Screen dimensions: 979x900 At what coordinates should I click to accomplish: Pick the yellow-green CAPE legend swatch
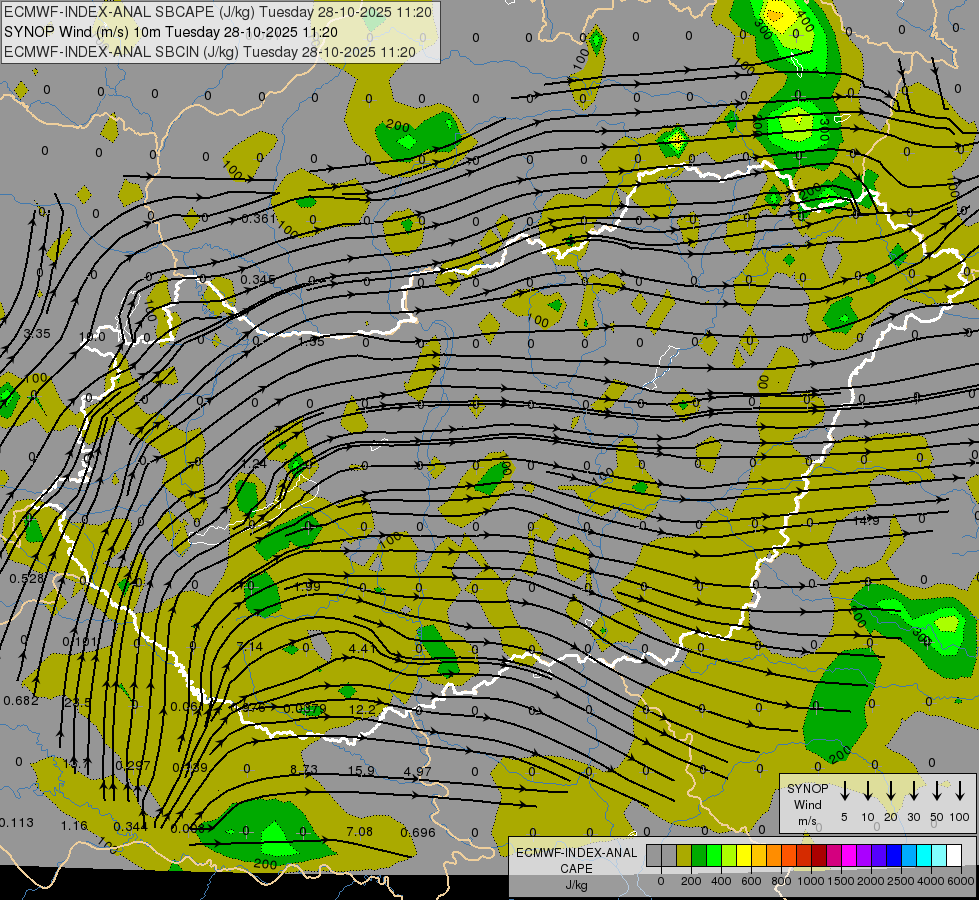729,856
